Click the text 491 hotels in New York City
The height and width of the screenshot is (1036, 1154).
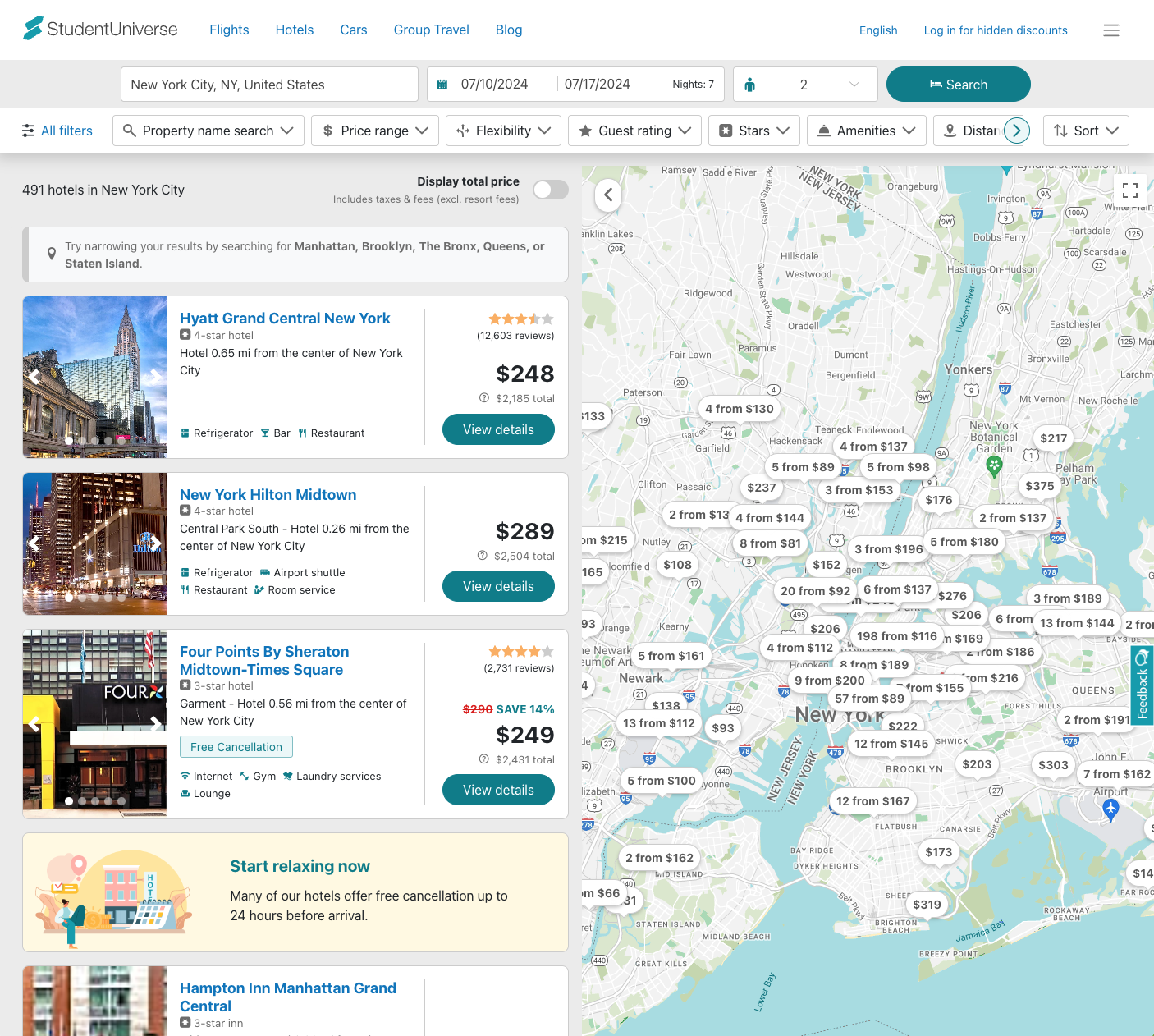[103, 190]
